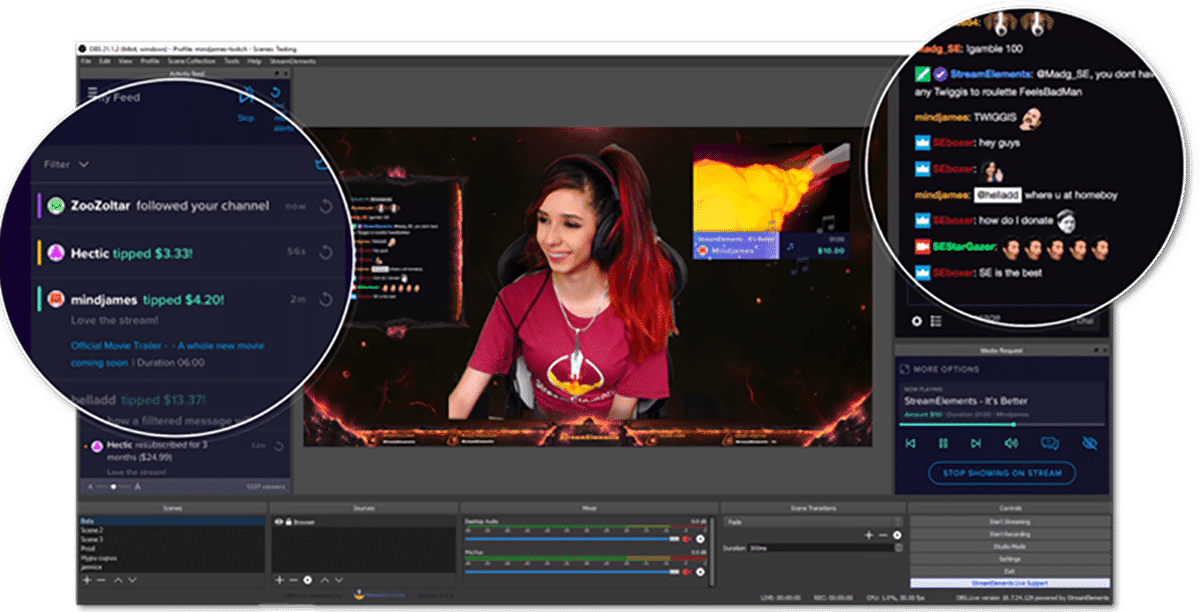This screenshot has height=612, width=1200.
Task: Open Settings from the Controls panel
Action: click(x=1011, y=558)
